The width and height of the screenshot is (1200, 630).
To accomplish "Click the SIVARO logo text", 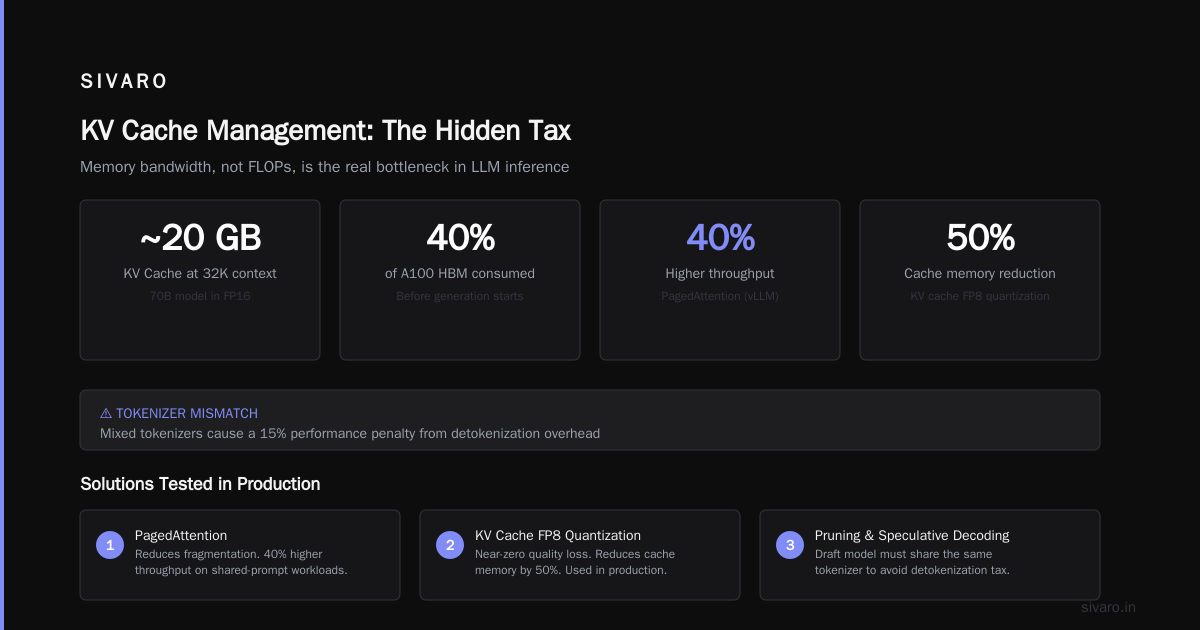I will [124, 82].
